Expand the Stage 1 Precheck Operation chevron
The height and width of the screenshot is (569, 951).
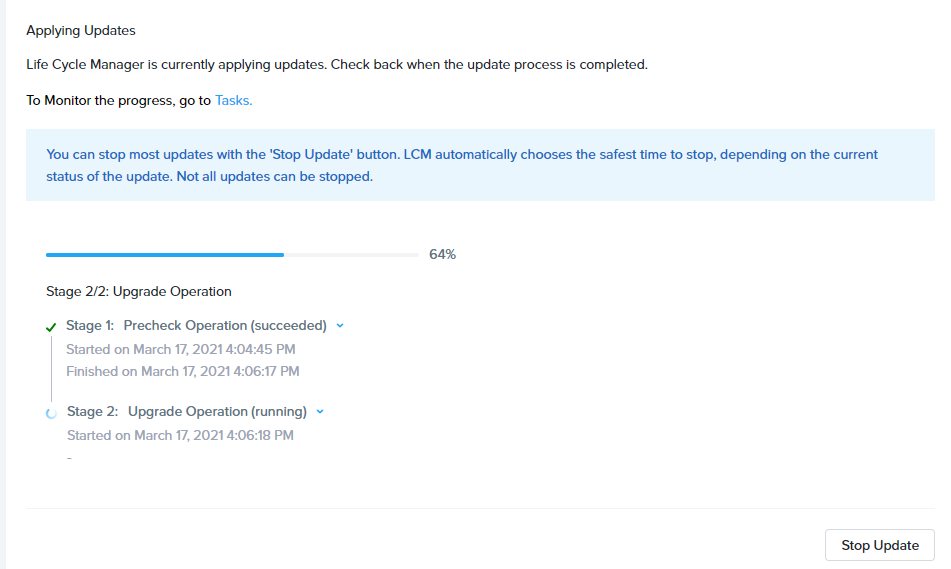340,326
